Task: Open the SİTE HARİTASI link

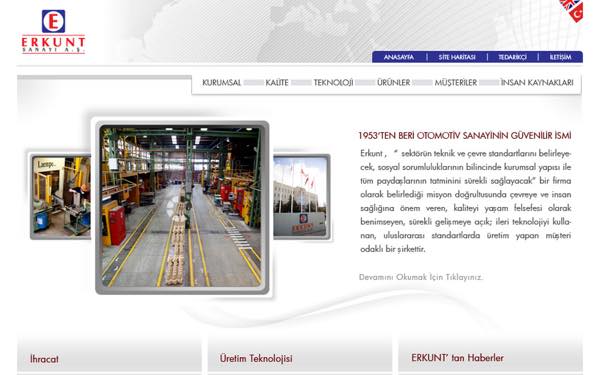Action: [457, 57]
